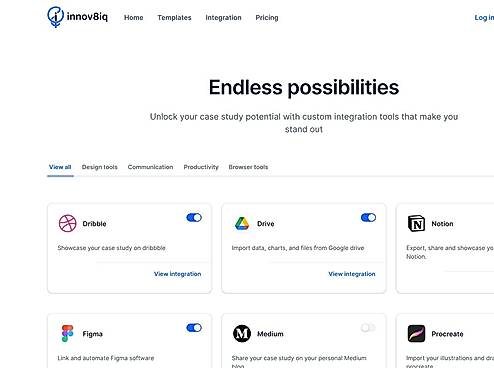Open the Templates menu item
Screen dimensions: 494x368
[x=174, y=18]
